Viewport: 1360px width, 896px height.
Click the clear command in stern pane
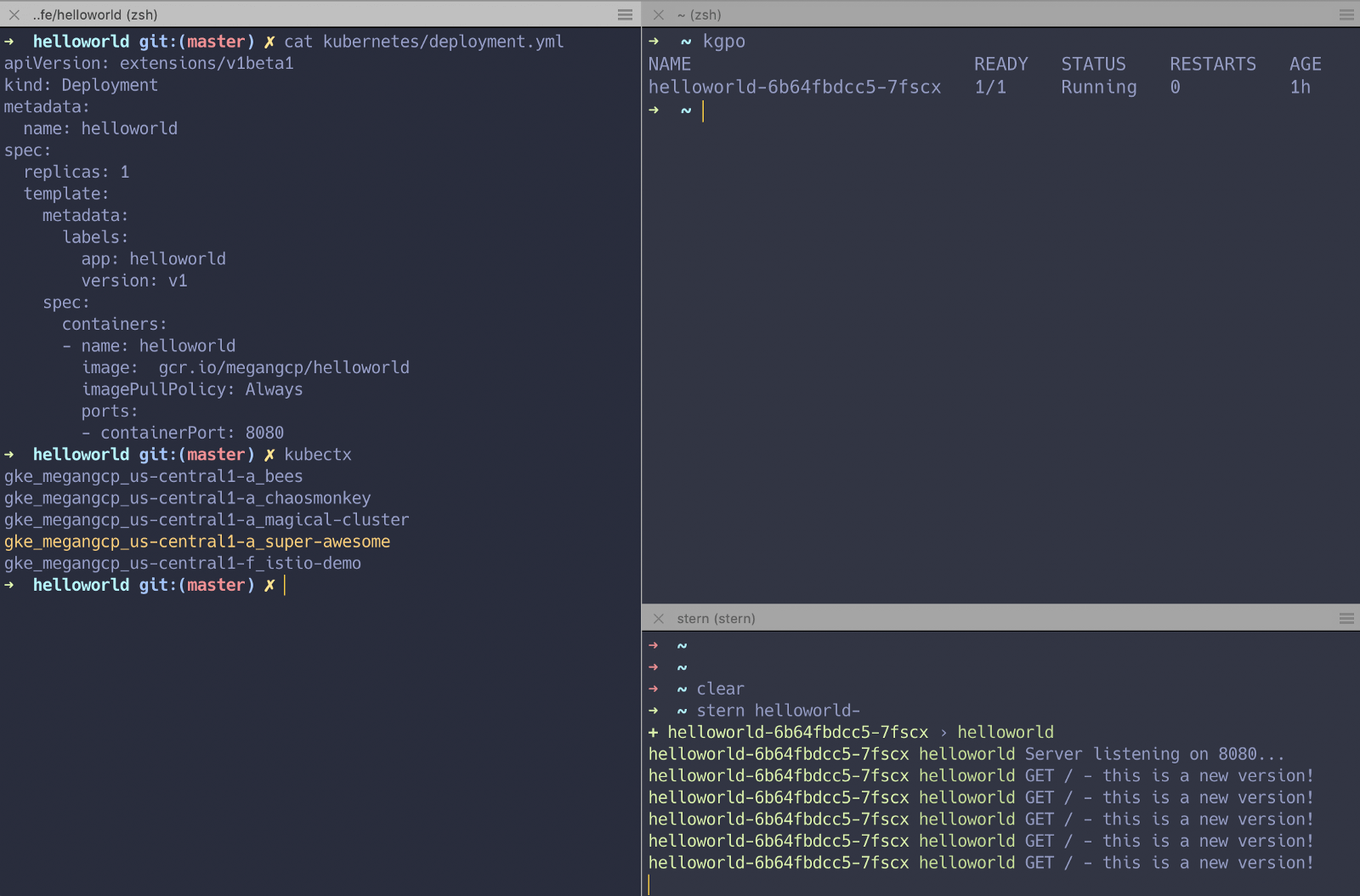tap(721, 689)
